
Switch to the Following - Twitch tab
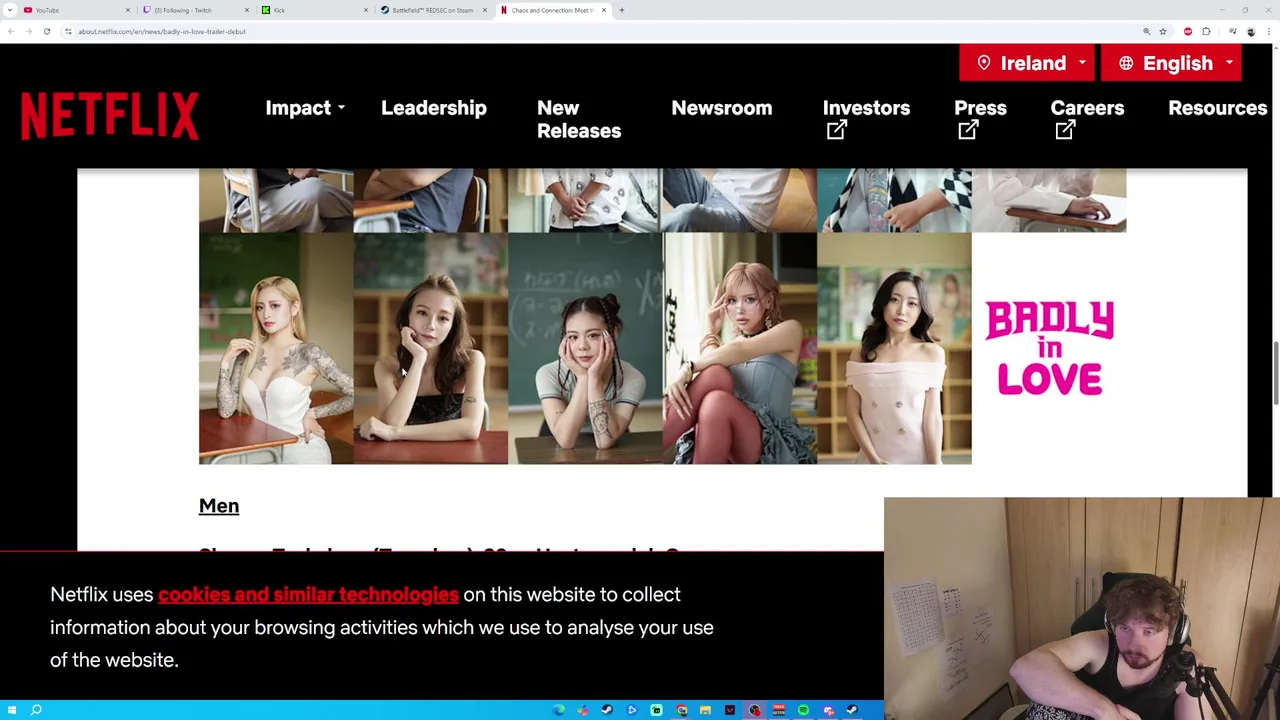pyautogui.click(x=195, y=10)
